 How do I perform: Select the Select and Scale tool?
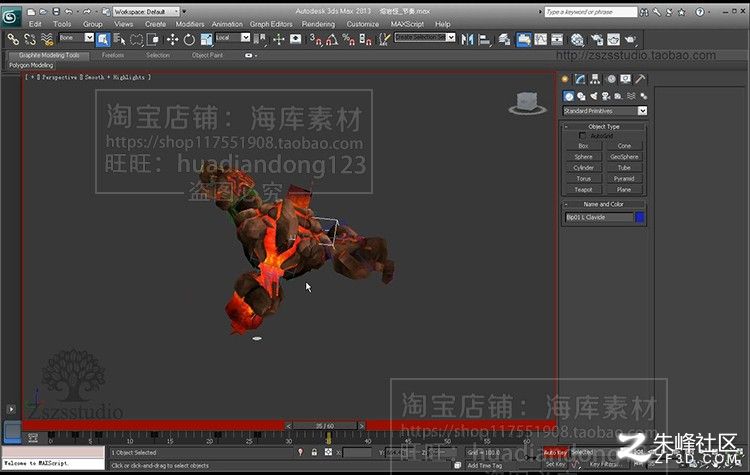(x=206, y=39)
